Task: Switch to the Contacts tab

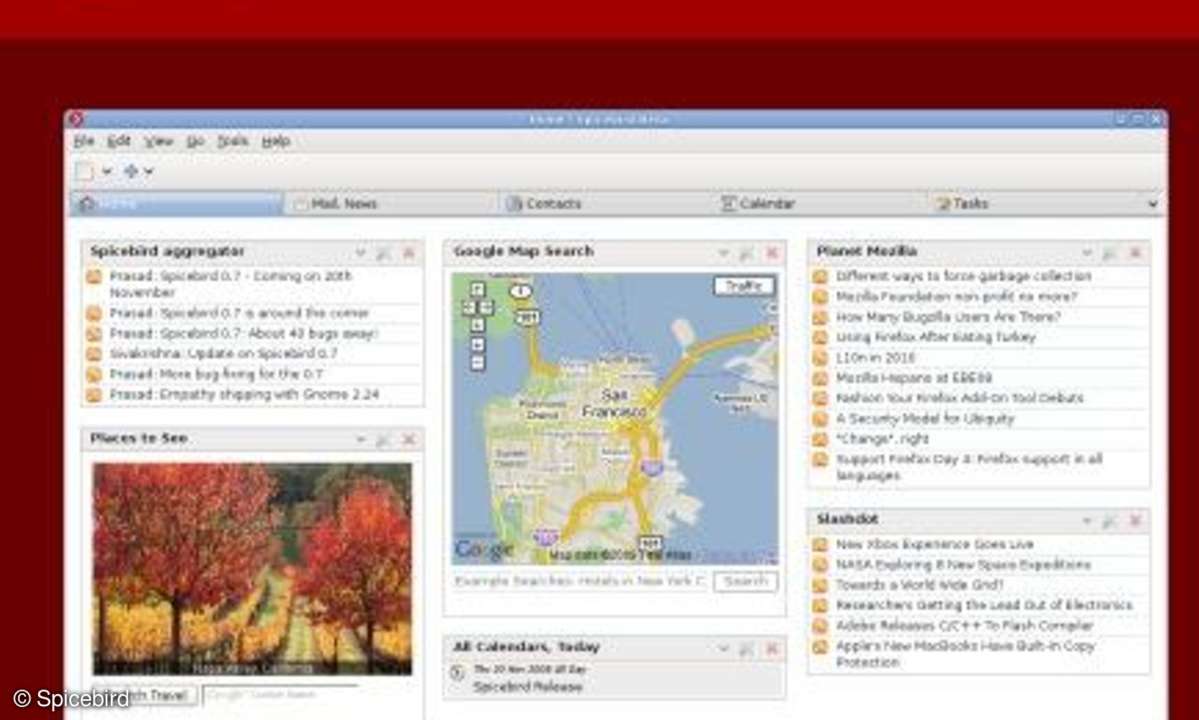Action: coord(604,204)
